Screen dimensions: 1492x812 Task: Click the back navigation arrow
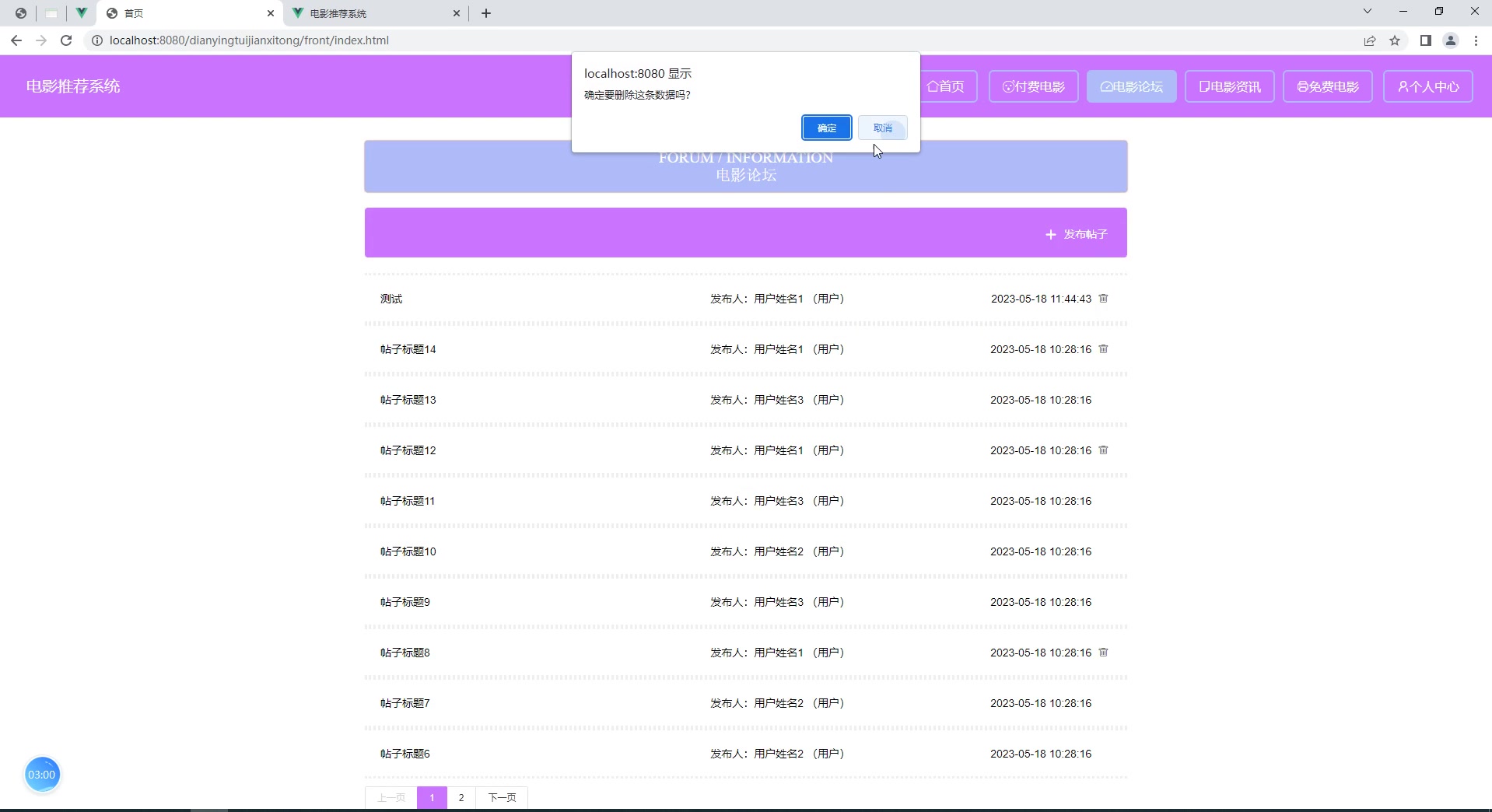[16, 40]
